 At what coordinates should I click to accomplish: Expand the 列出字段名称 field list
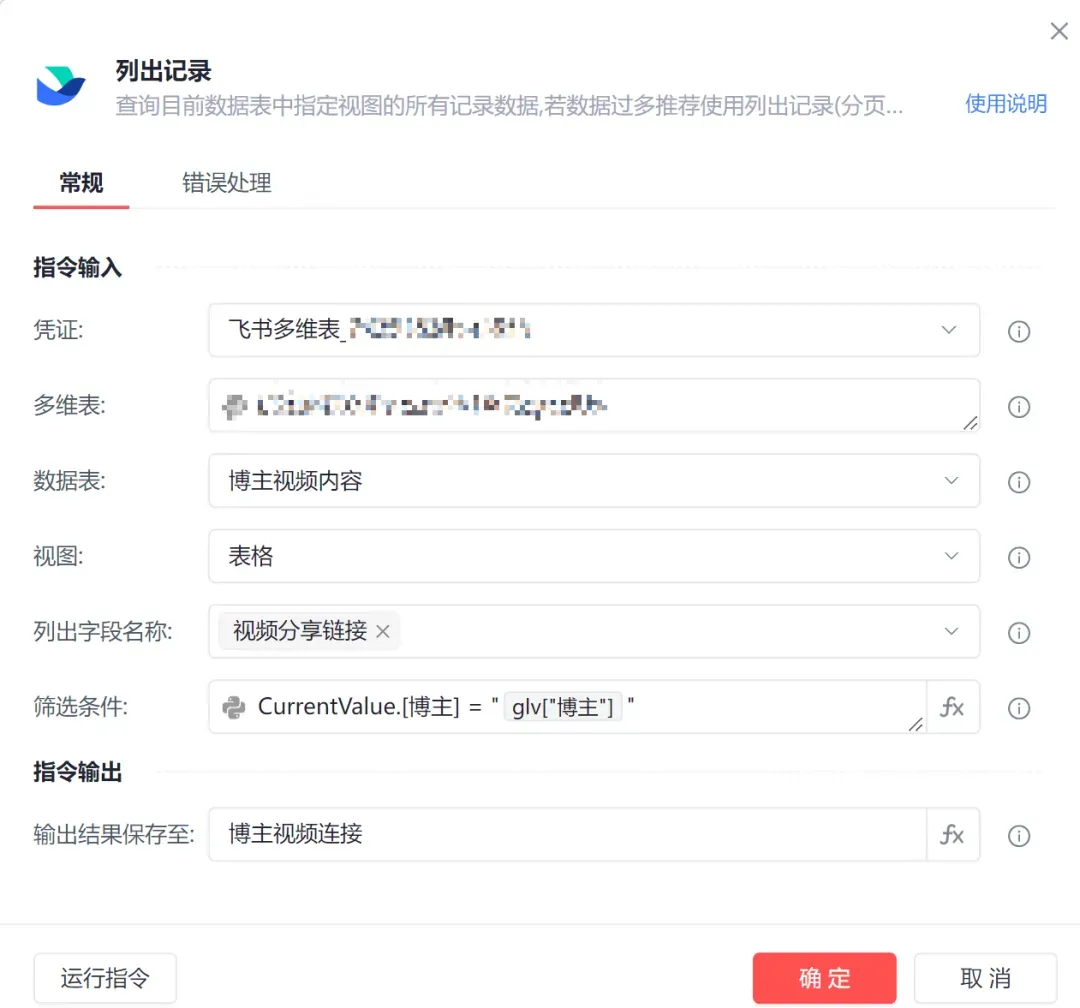tap(949, 632)
